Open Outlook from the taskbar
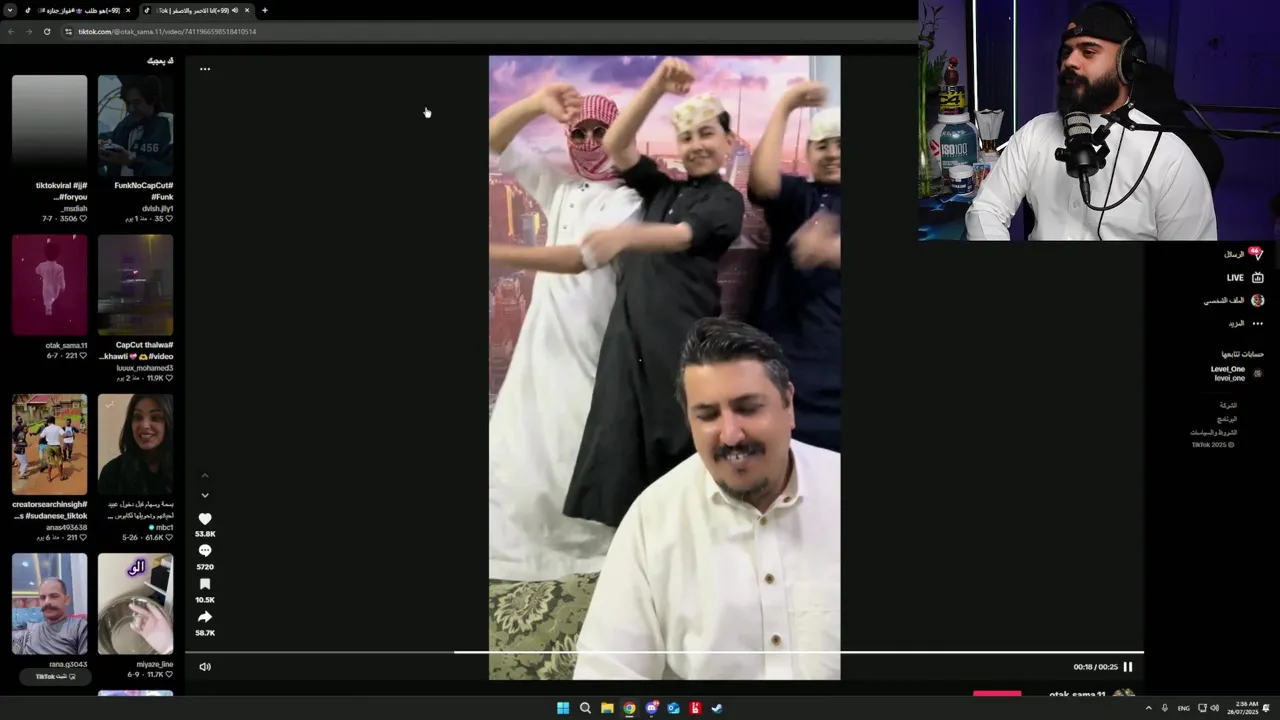1280x720 pixels. (x=673, y=708)
